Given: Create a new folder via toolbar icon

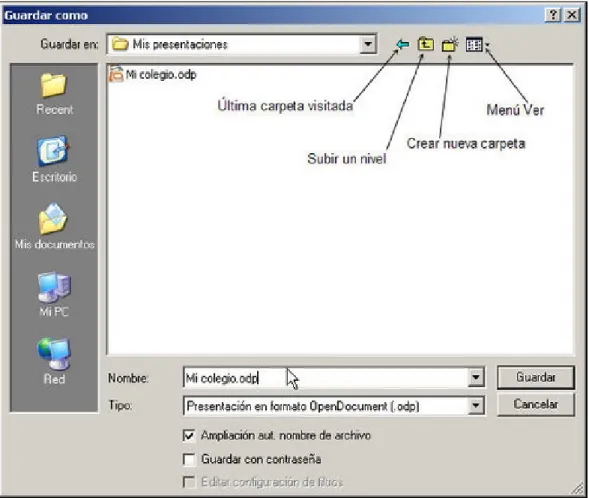Looking at the screenshot, I should click(450, 45).
